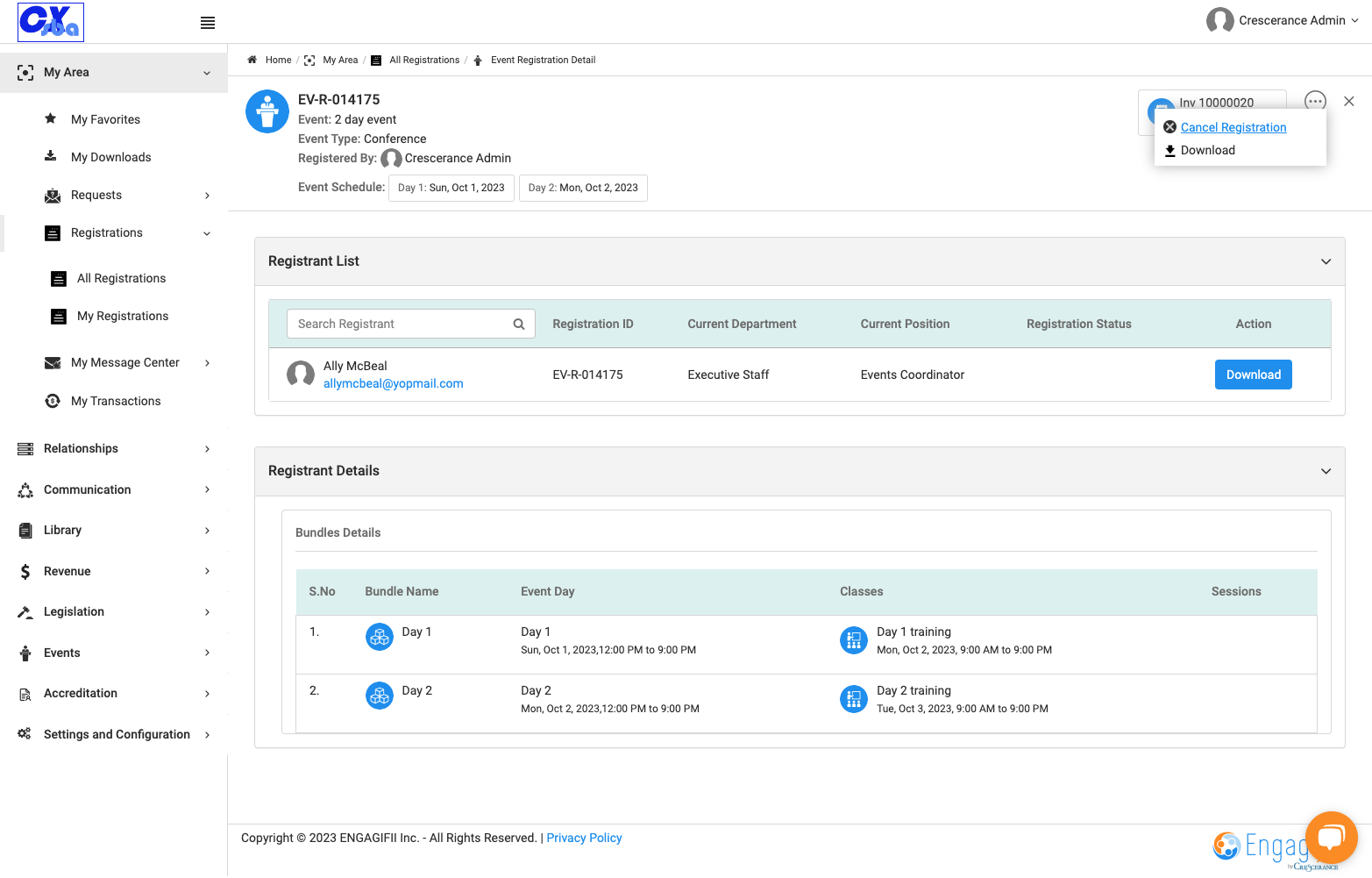The height and width of the screenshot is (878, 1372).
Task: Collapse the My Area sidebar section
Action: pos(207,73)
